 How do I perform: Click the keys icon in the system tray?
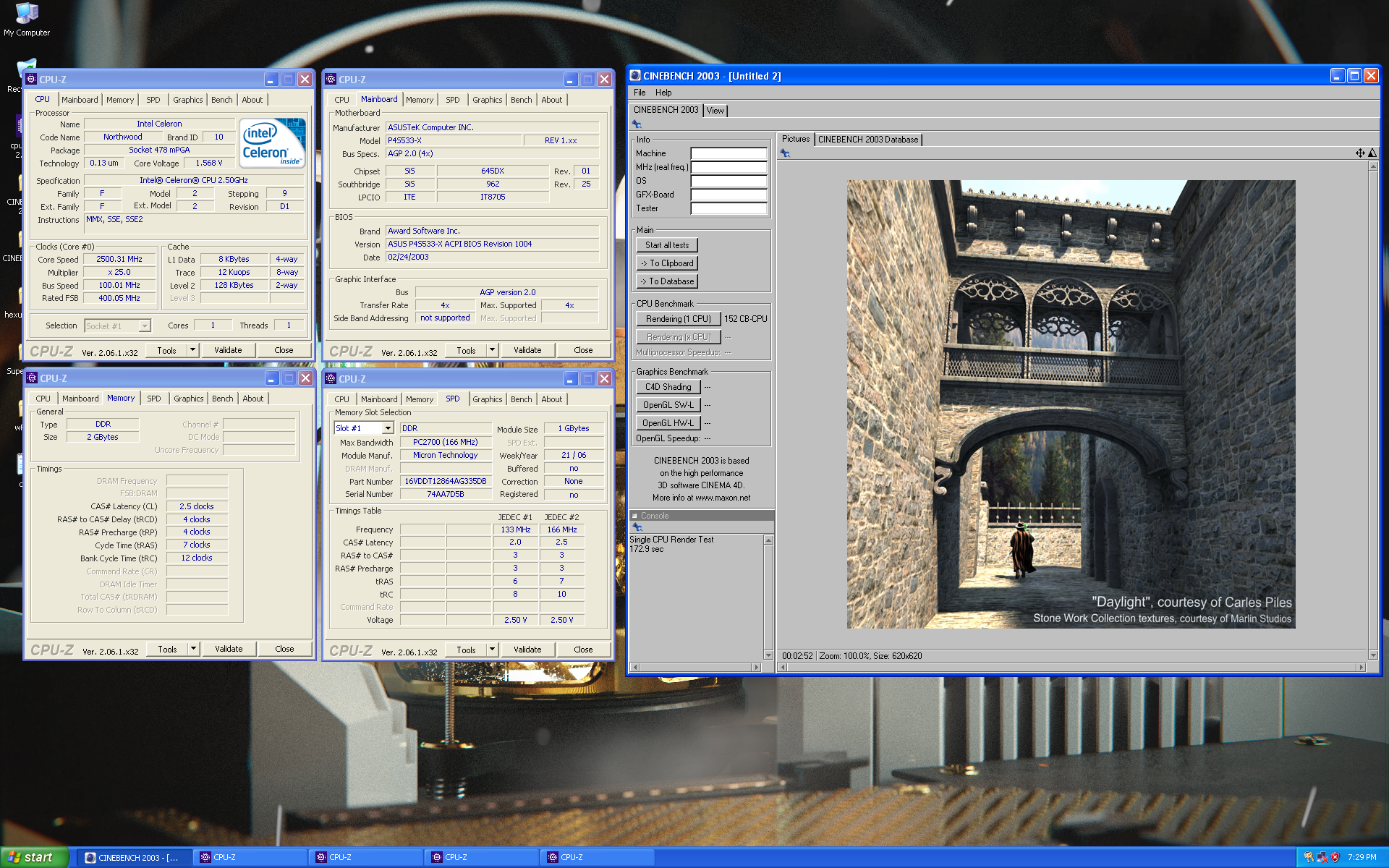[1308, 857]
